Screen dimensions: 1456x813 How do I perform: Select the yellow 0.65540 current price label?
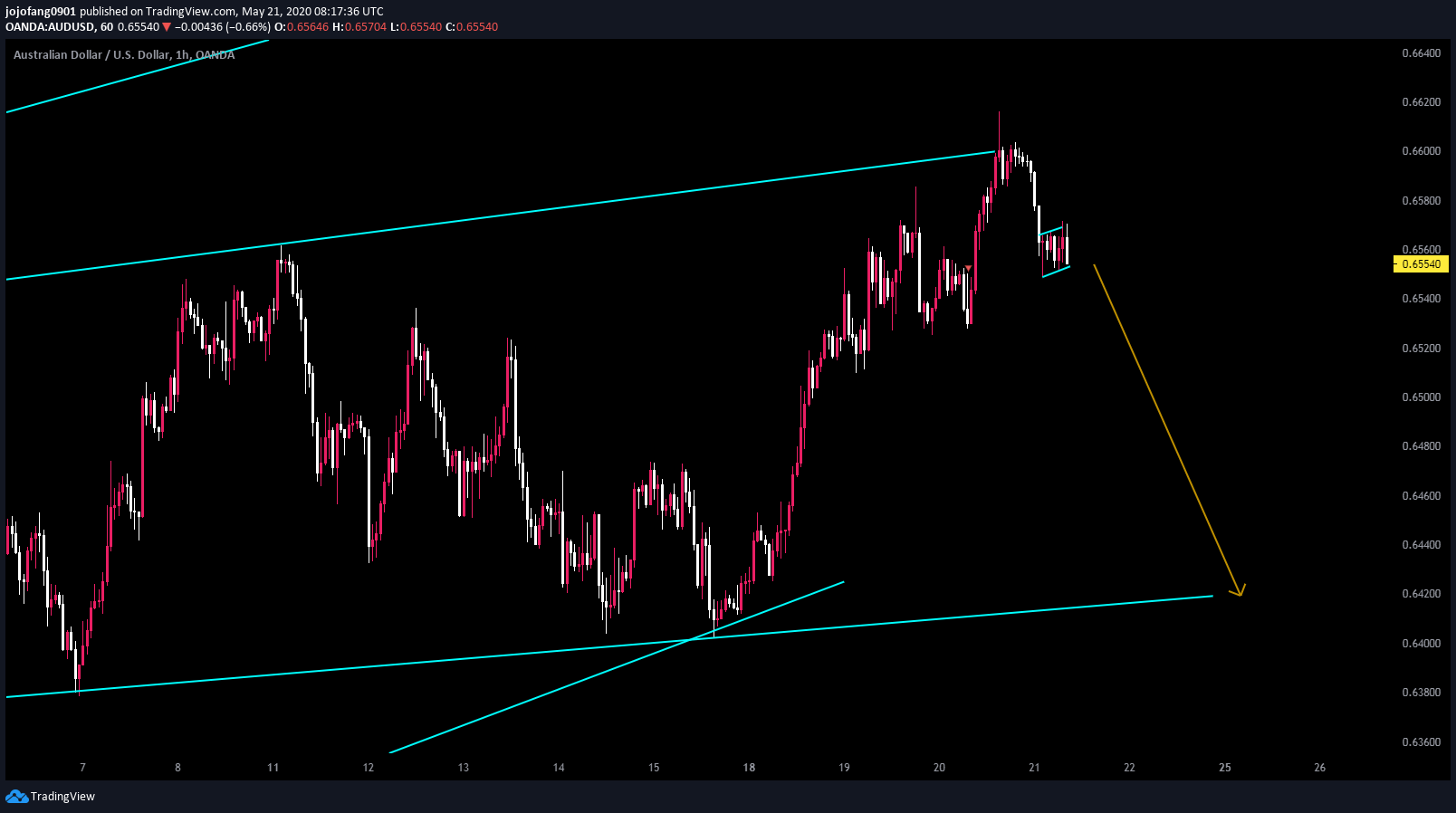click(x=1421, y=264)
